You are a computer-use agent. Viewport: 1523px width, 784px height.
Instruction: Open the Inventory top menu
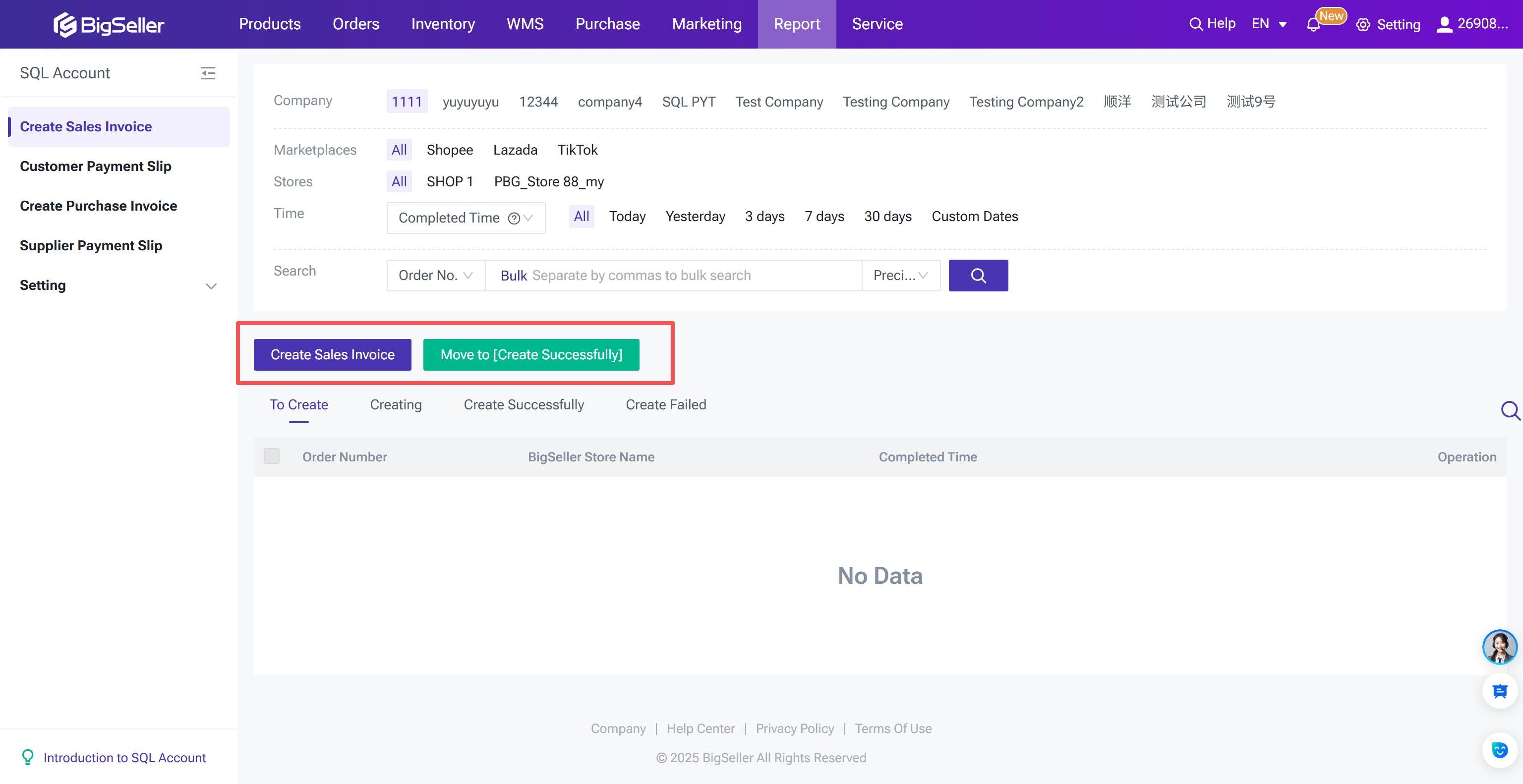(443, 24)
